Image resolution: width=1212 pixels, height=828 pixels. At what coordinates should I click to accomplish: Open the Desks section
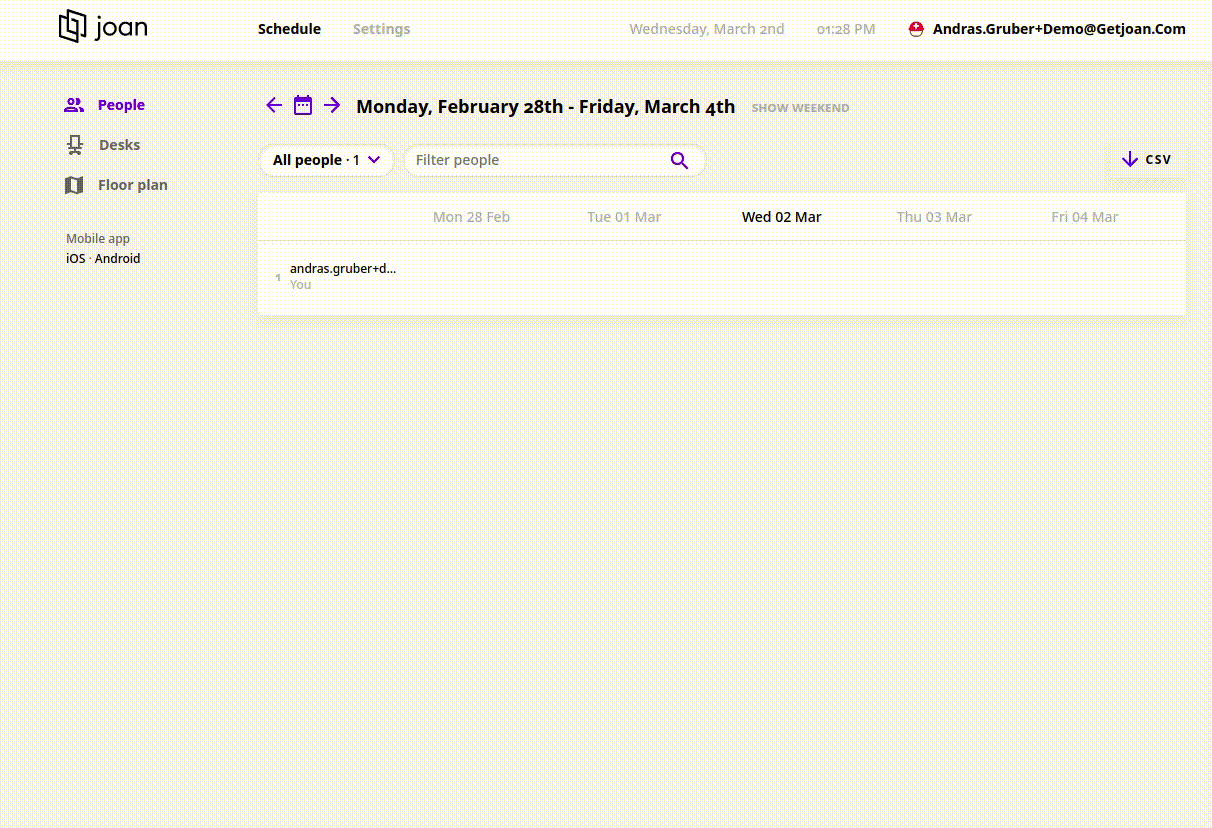point(118,145)
